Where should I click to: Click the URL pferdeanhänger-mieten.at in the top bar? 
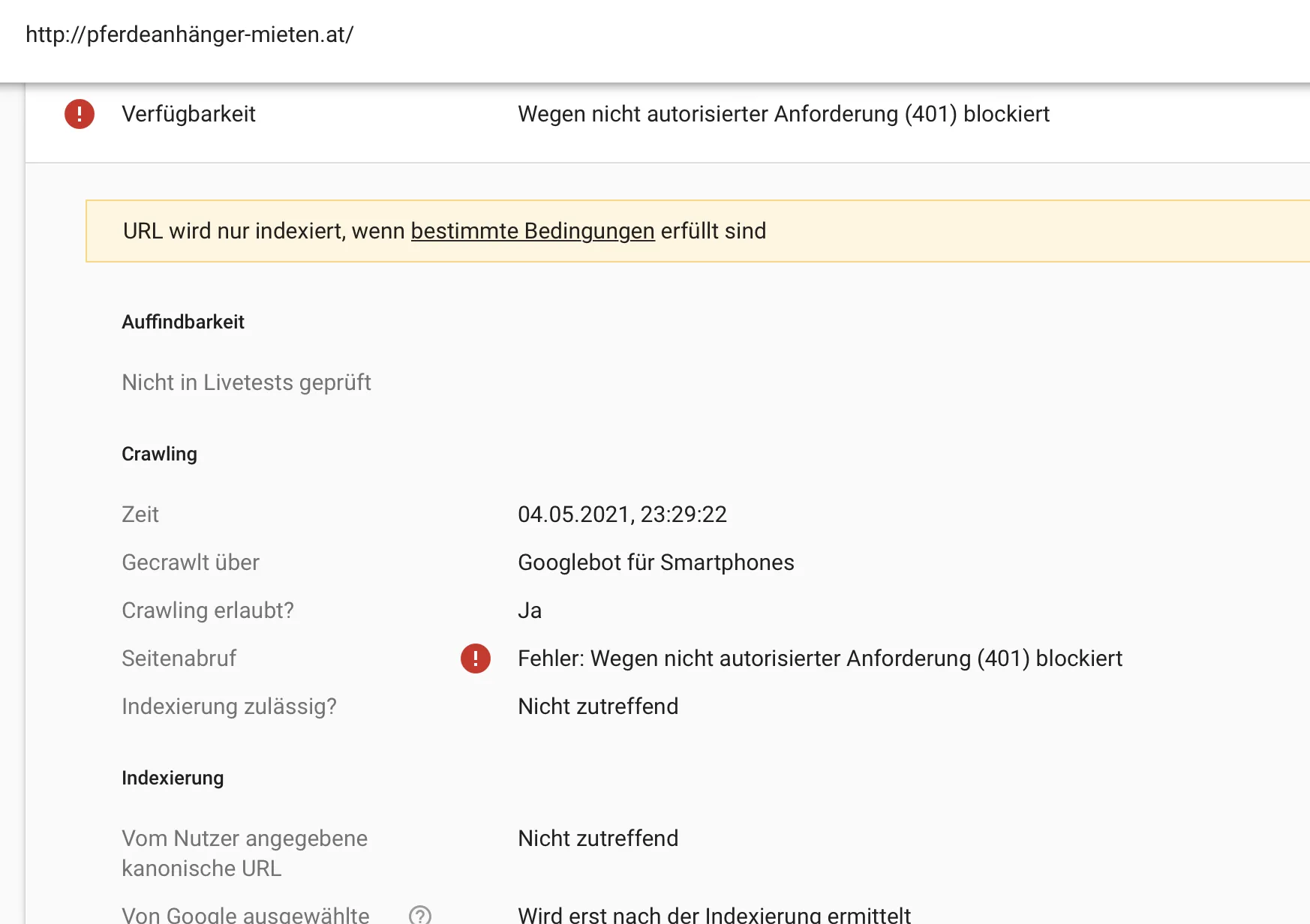[x=190, y=34]
